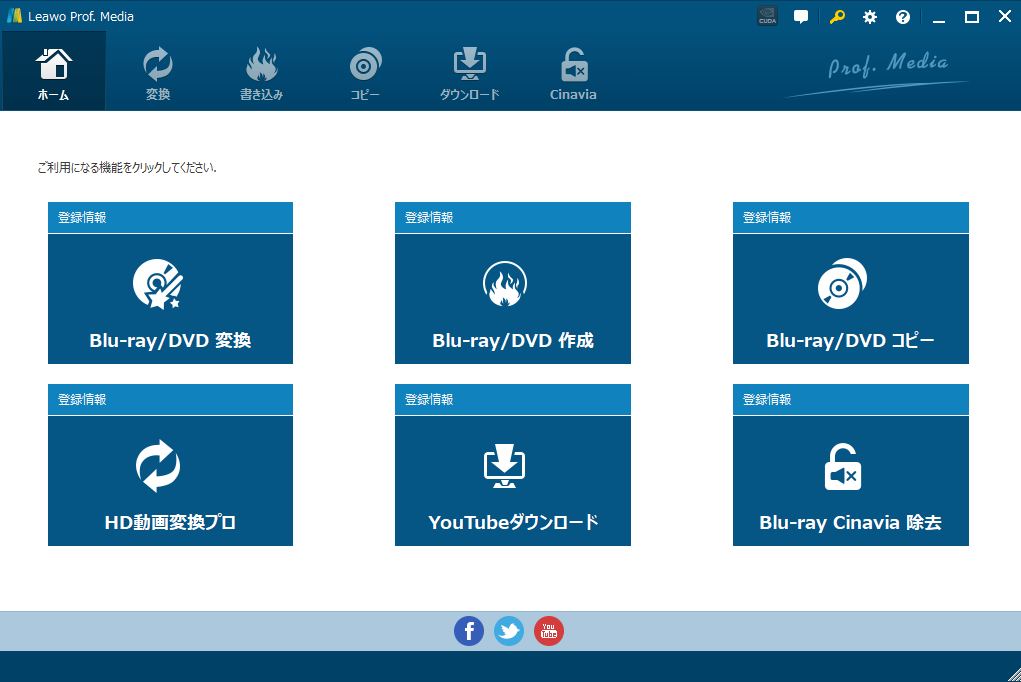This screenshot has width=1021, height=682.
Task: Launch HD動画変換プロ module
Action: point(171,481)
